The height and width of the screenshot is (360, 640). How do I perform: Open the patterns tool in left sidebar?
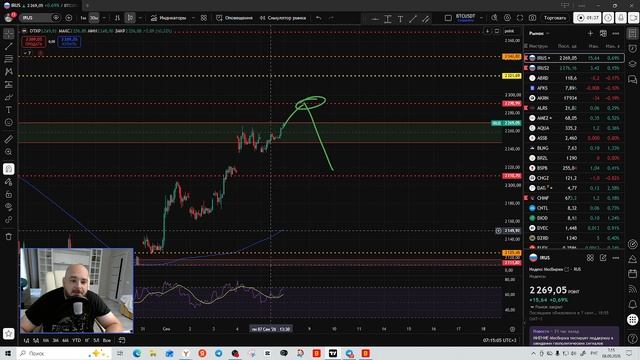pyautogui.click(x=9, y=72)
